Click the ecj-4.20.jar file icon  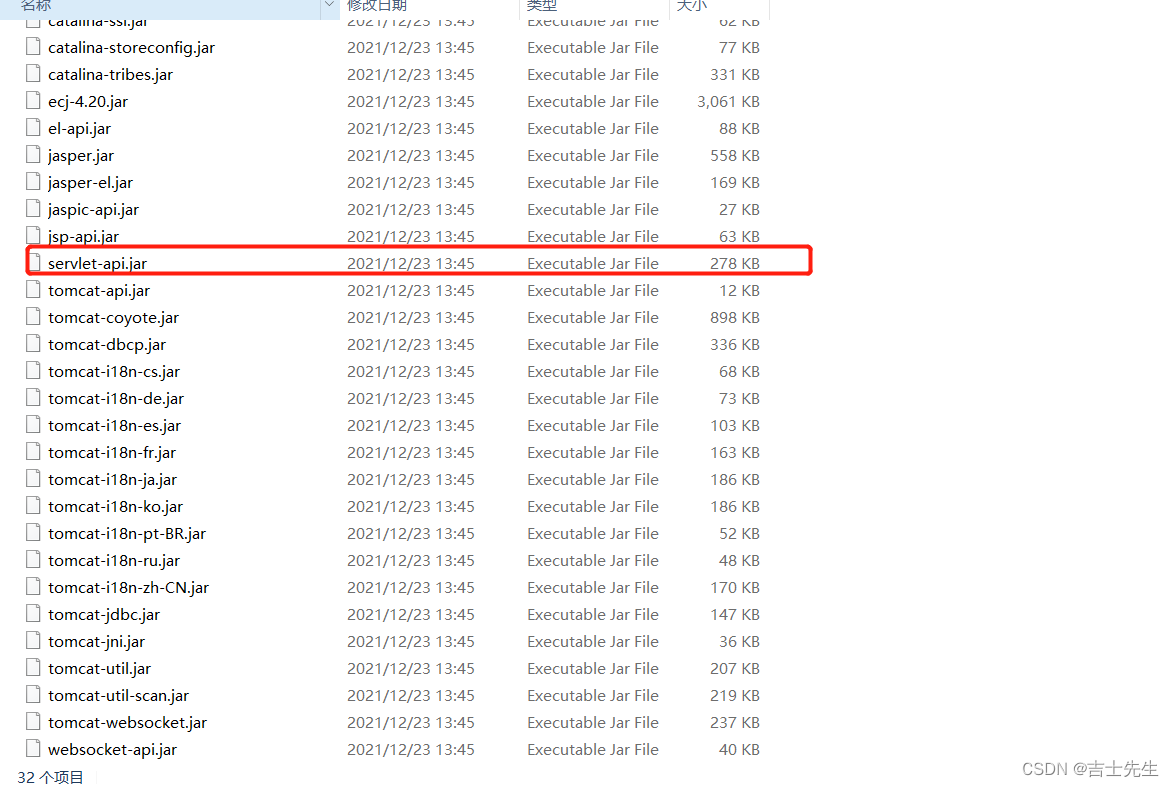[33, 101]
